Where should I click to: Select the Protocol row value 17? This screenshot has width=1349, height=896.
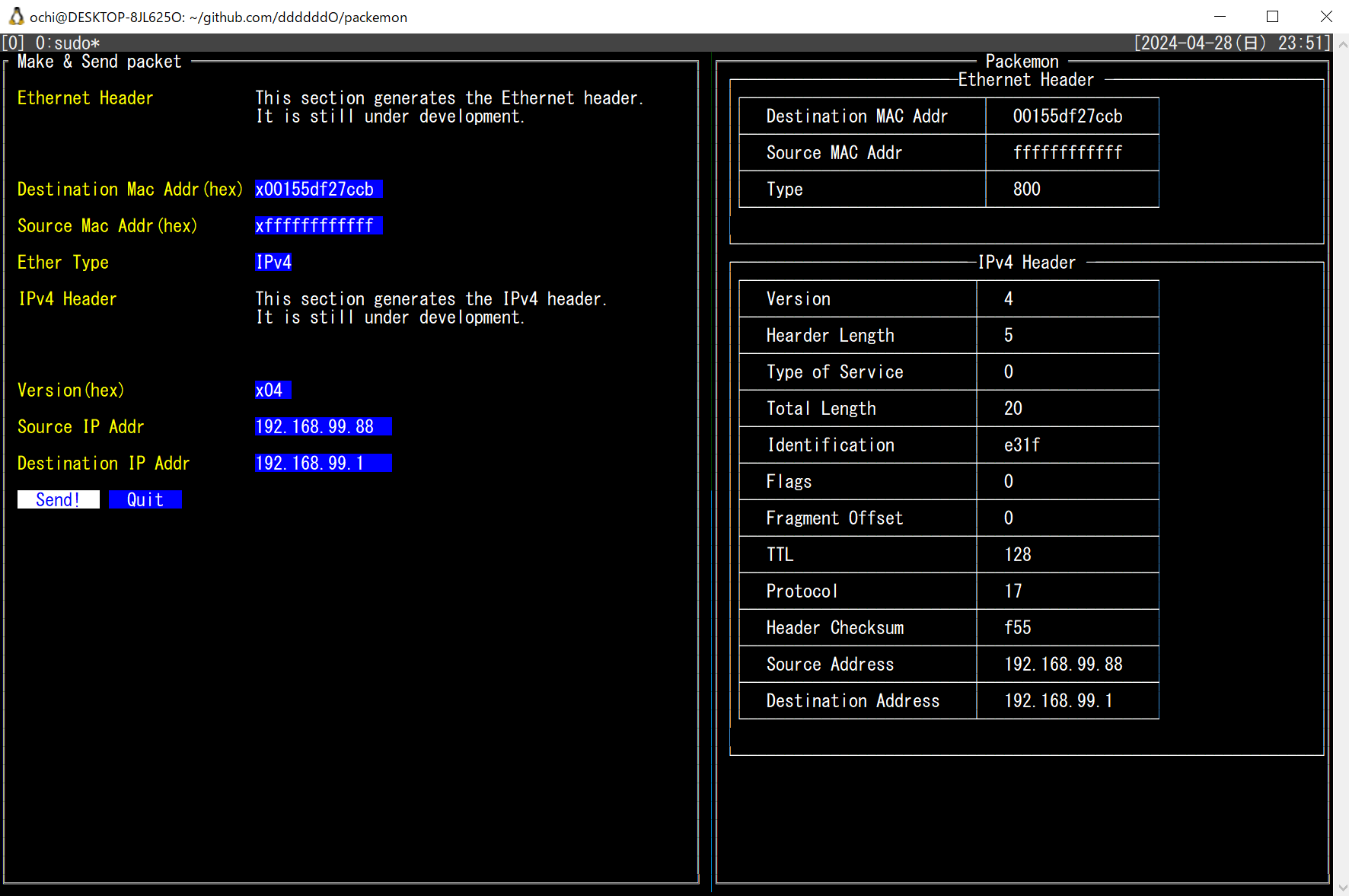(x=1013, y=591)
